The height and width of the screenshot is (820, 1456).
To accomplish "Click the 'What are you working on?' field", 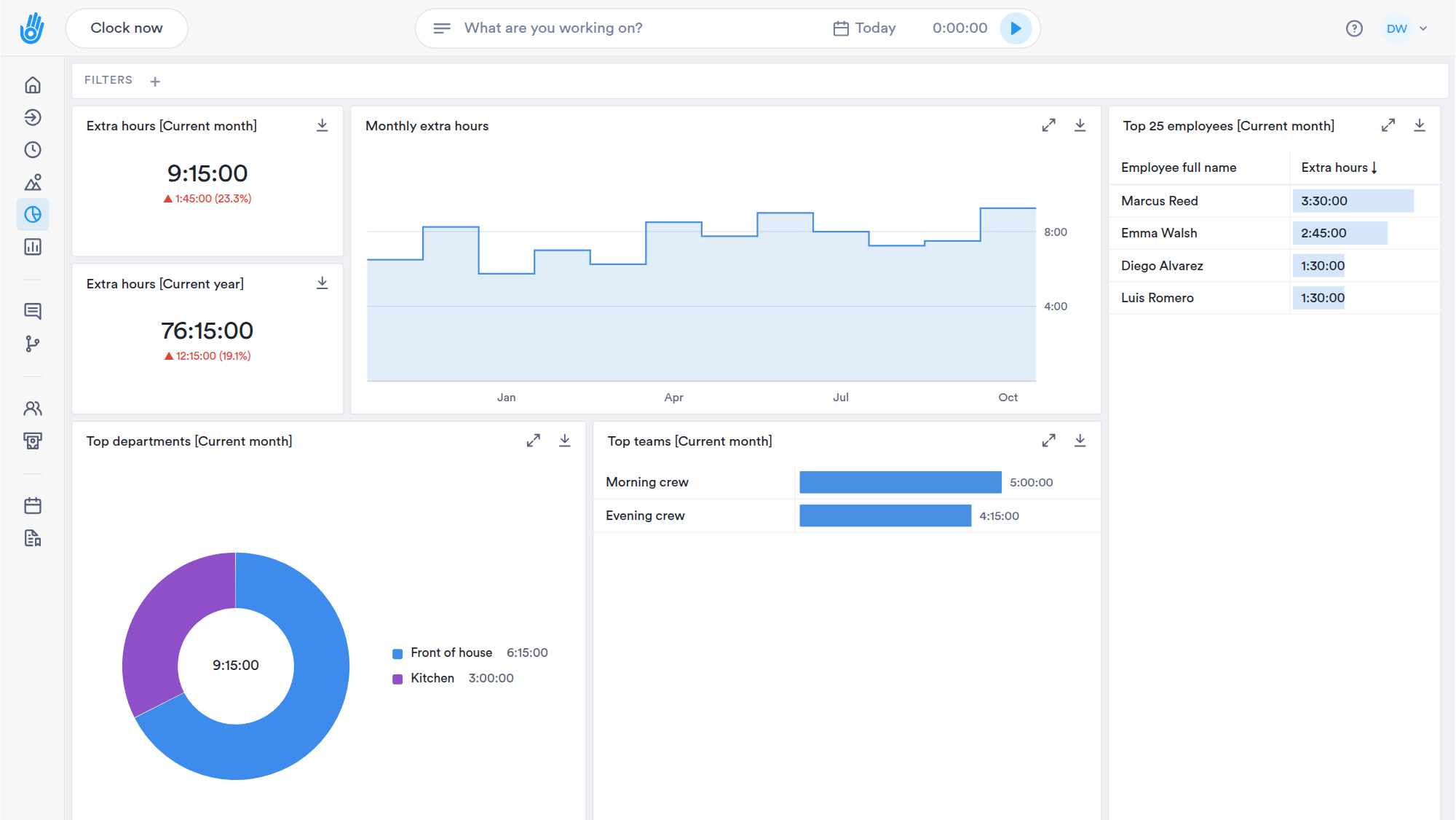I will pos(553,28).
